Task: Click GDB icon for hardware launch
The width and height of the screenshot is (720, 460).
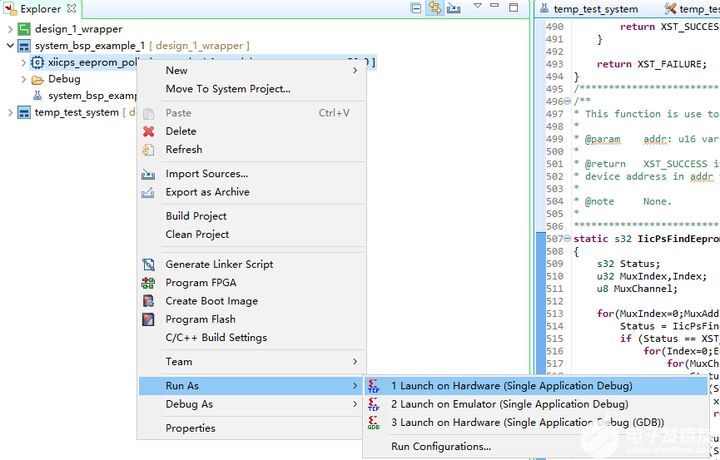Action: pos(374,423)
